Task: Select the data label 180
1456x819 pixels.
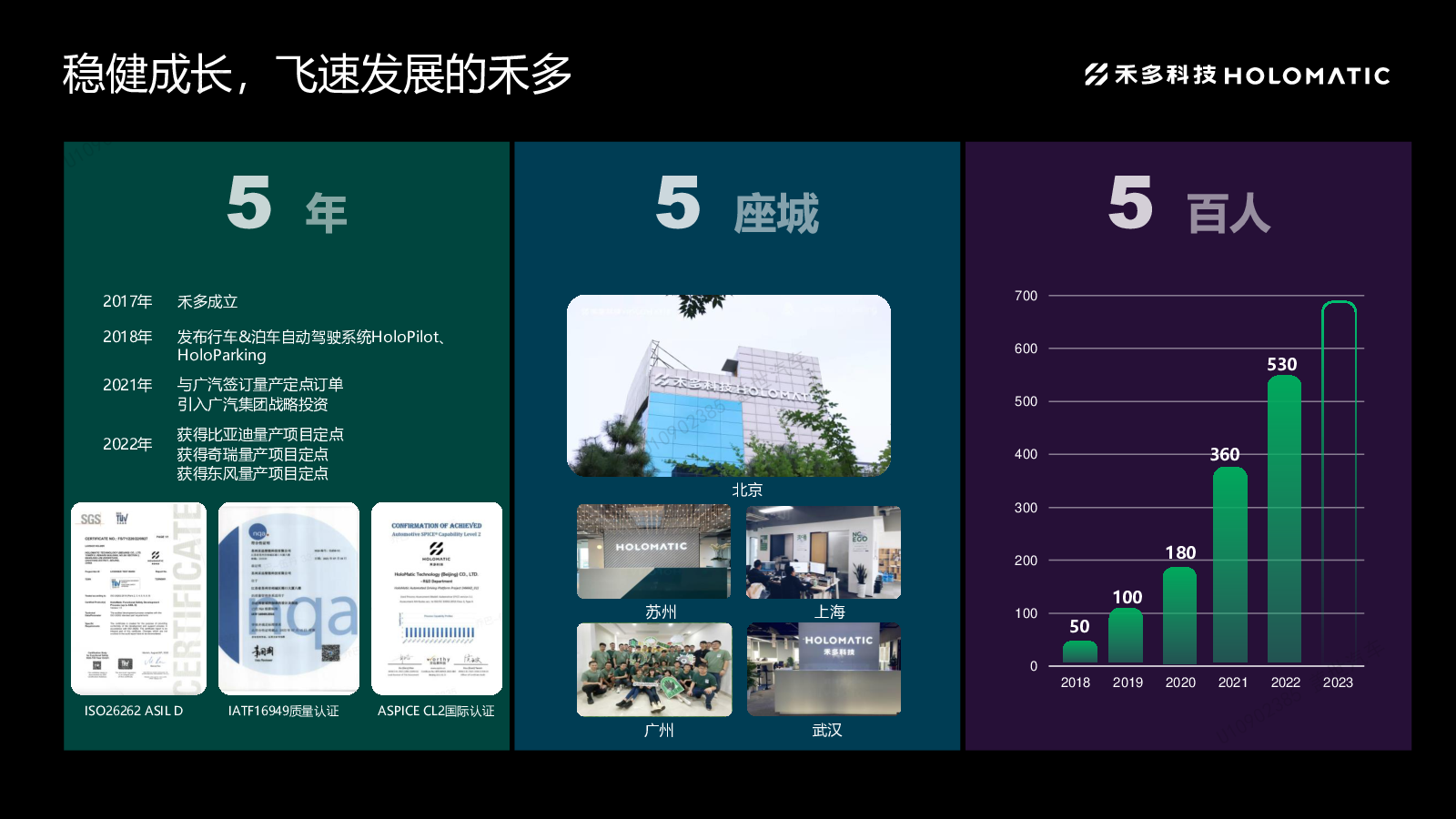Action: [x=1180, y=552]
